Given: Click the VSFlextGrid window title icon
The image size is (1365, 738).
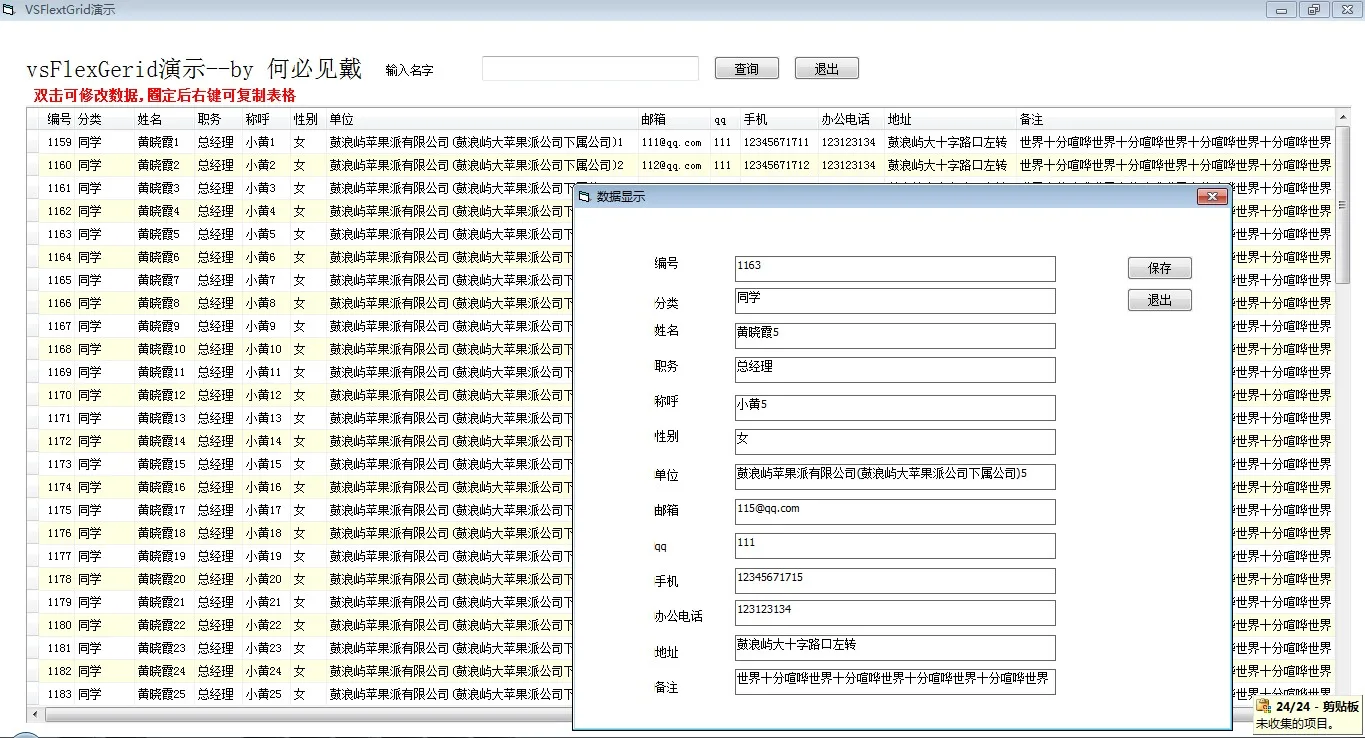Looking at the screenshot, I should pyautogui.click(x=11, y=9).
